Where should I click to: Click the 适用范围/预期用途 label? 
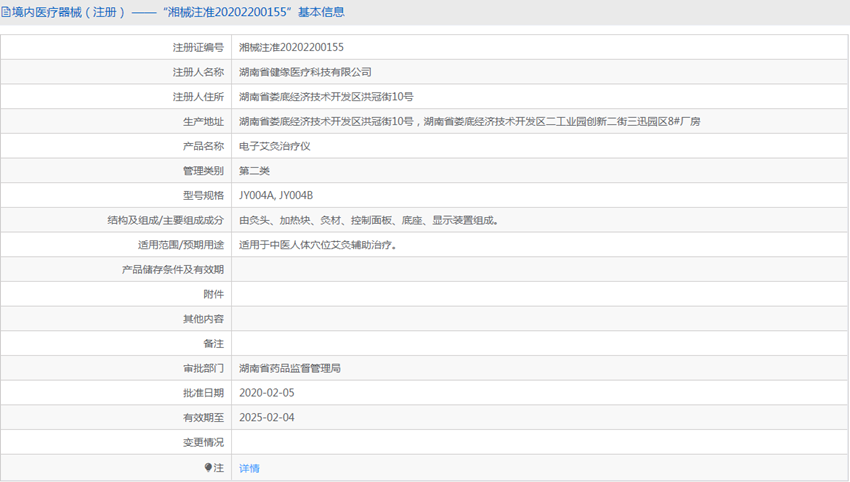(x=181, y=245)
